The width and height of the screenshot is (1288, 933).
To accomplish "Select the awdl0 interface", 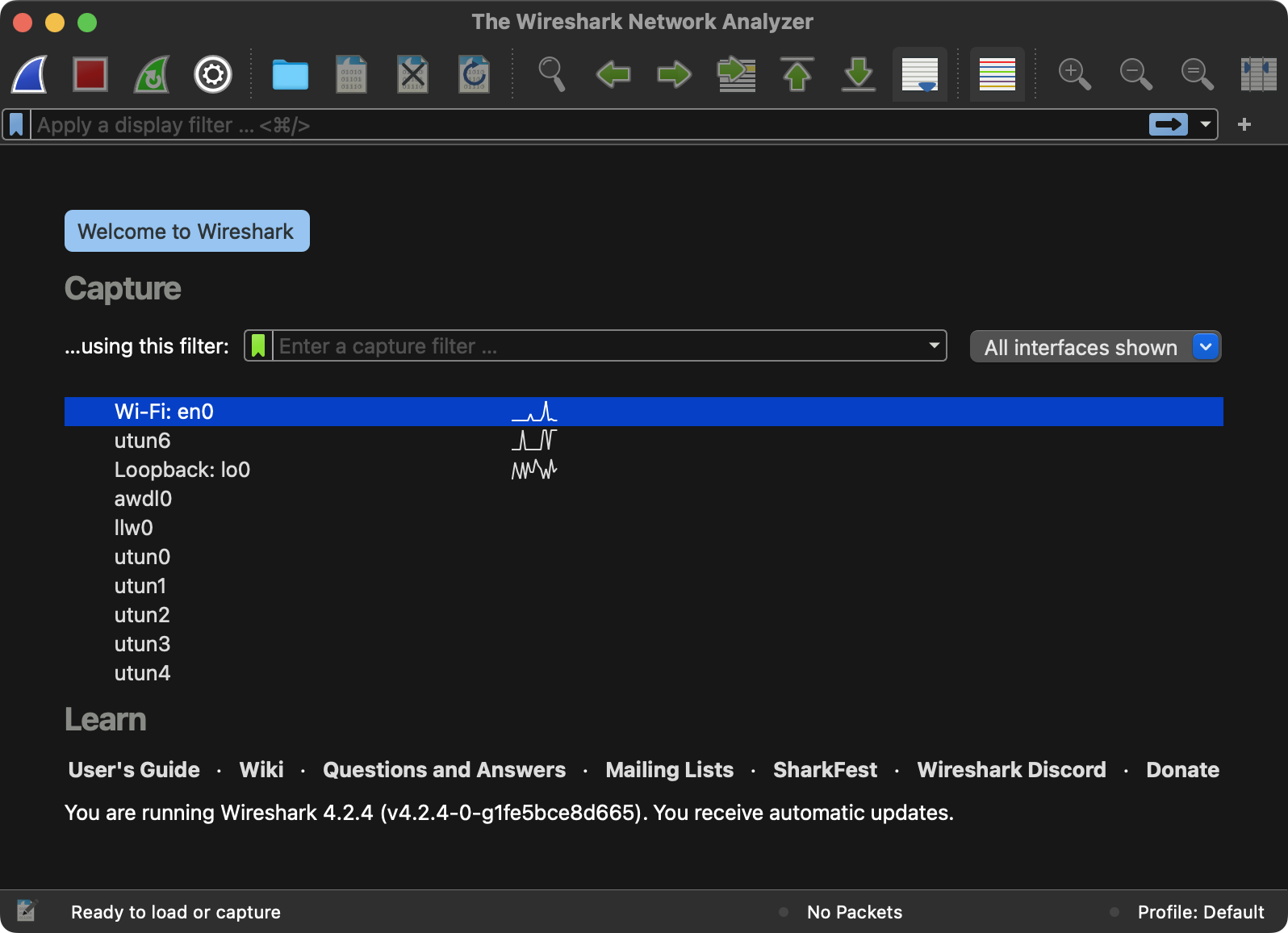I will pos(644,499).
